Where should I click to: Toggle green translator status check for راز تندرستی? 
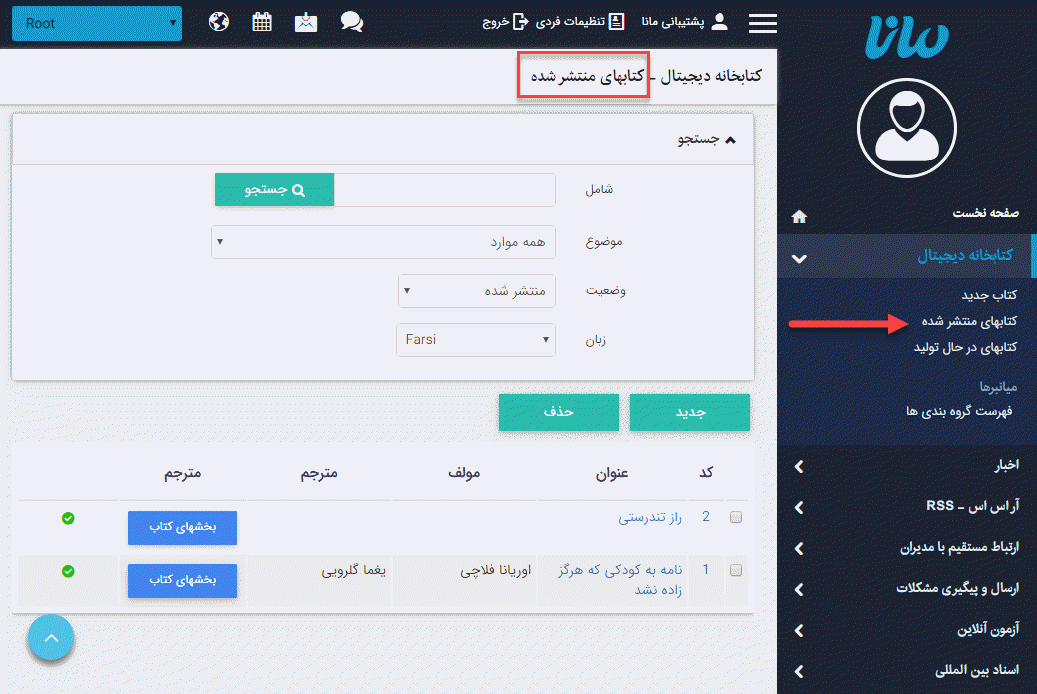[68, 517]
